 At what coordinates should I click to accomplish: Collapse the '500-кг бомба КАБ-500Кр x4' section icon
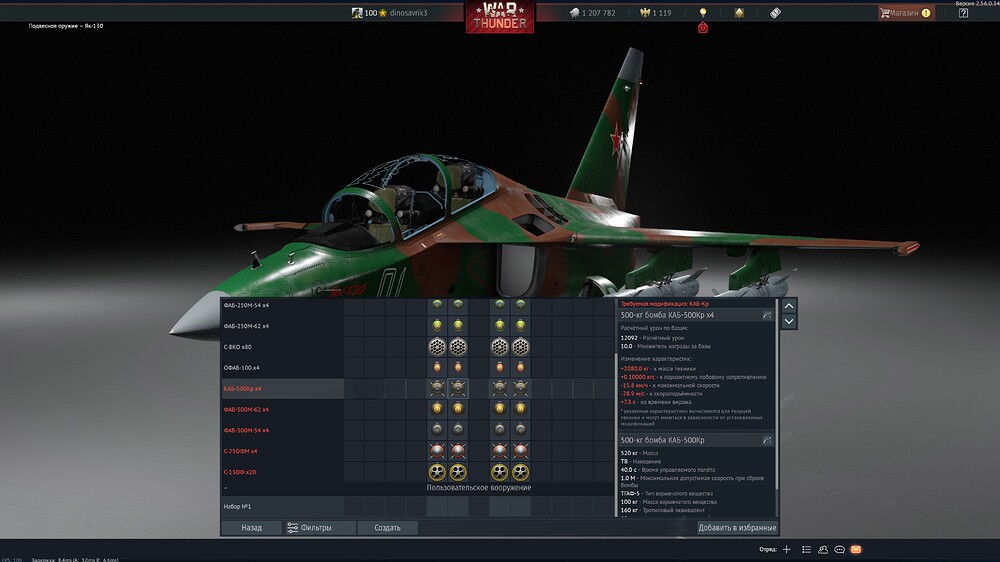coord(767,315)
